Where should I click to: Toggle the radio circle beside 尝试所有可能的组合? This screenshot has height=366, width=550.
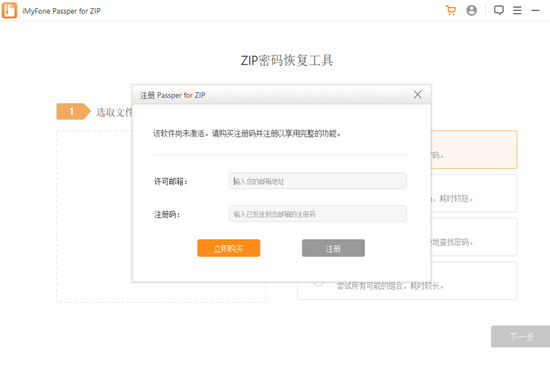pyautogui.click(x=318, y=283)
